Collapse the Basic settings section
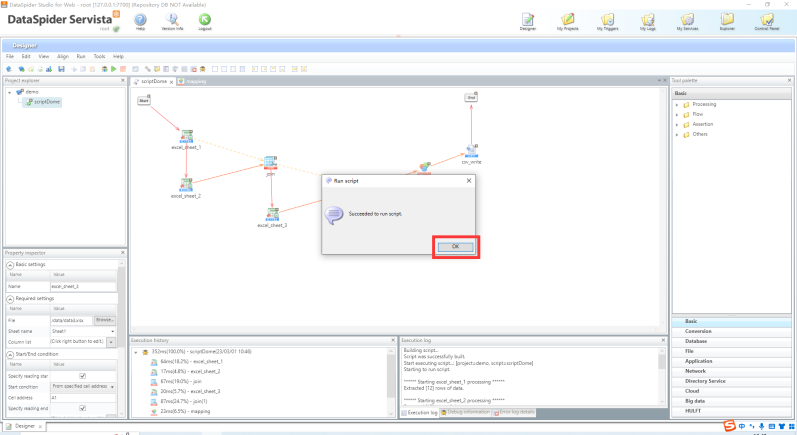Image resolution: width=797 pixels, height=435 pixels. [10, 265]
